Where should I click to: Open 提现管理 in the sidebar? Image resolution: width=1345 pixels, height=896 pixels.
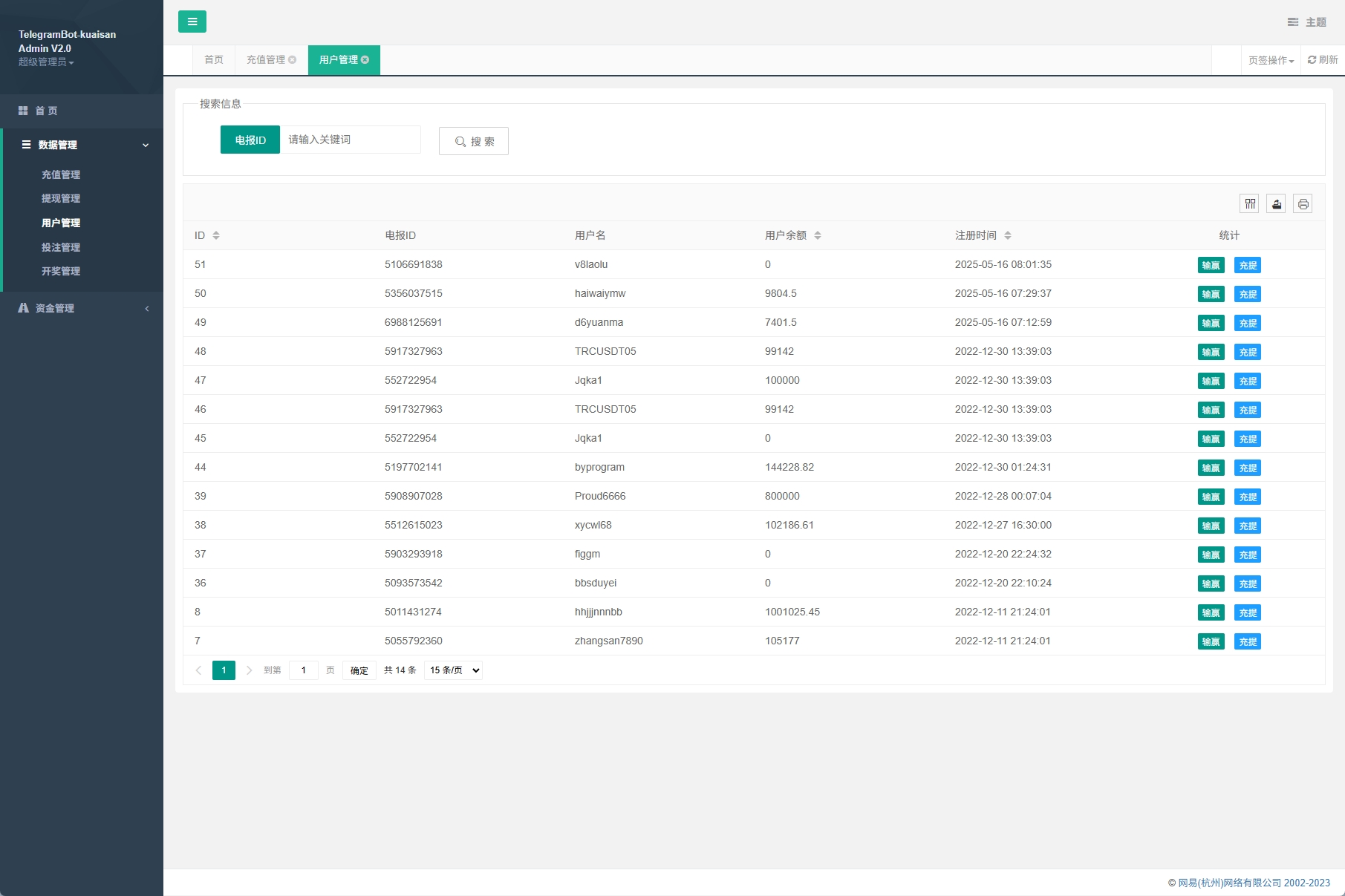point(61,198)
